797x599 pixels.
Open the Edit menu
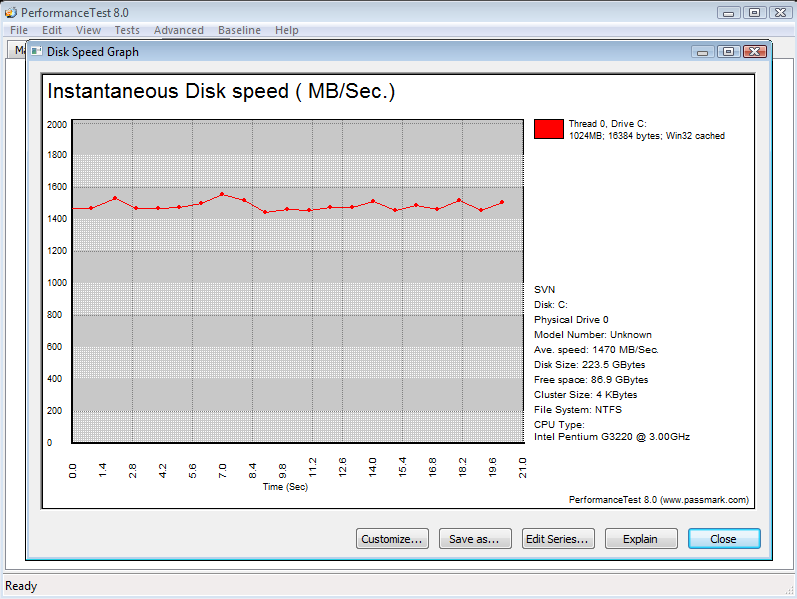coord(52,30)
